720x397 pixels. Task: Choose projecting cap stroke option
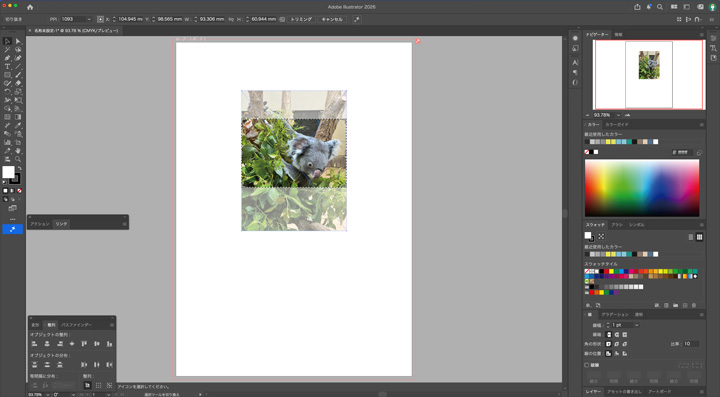click(x=624, y=335)
